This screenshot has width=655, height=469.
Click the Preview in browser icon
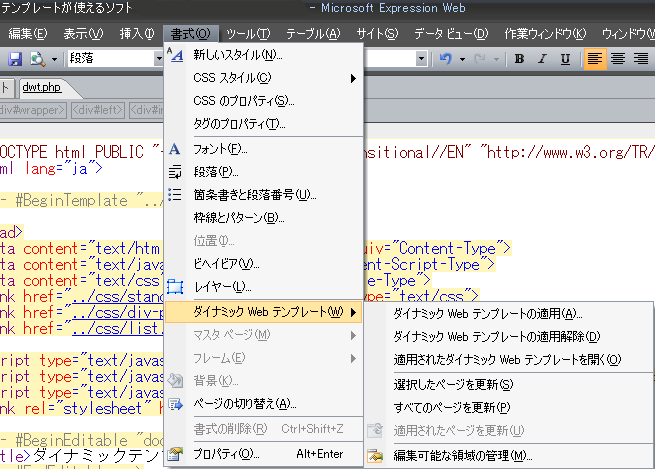(38, 59)
